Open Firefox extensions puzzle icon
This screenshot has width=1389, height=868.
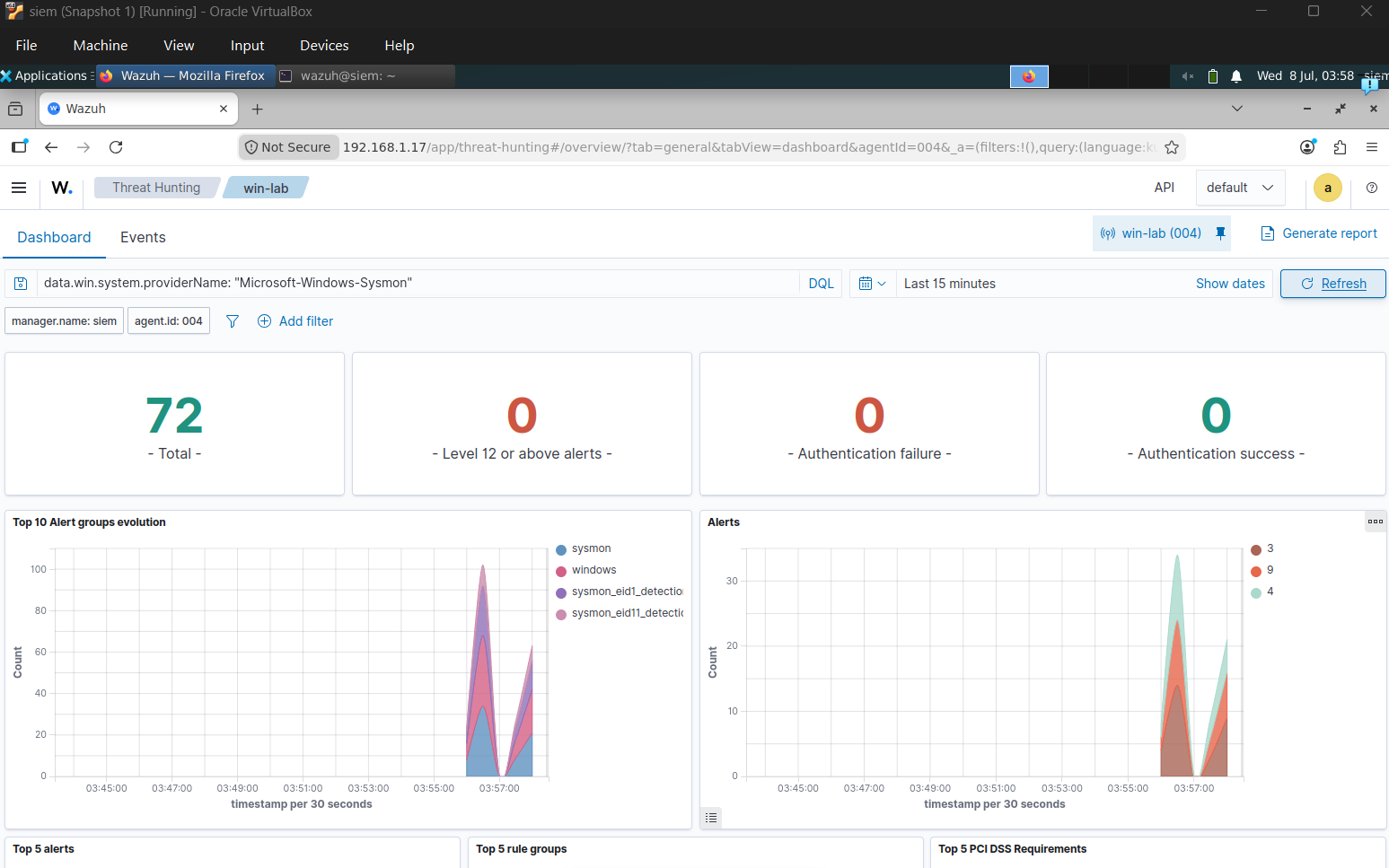coord(1340,147)
